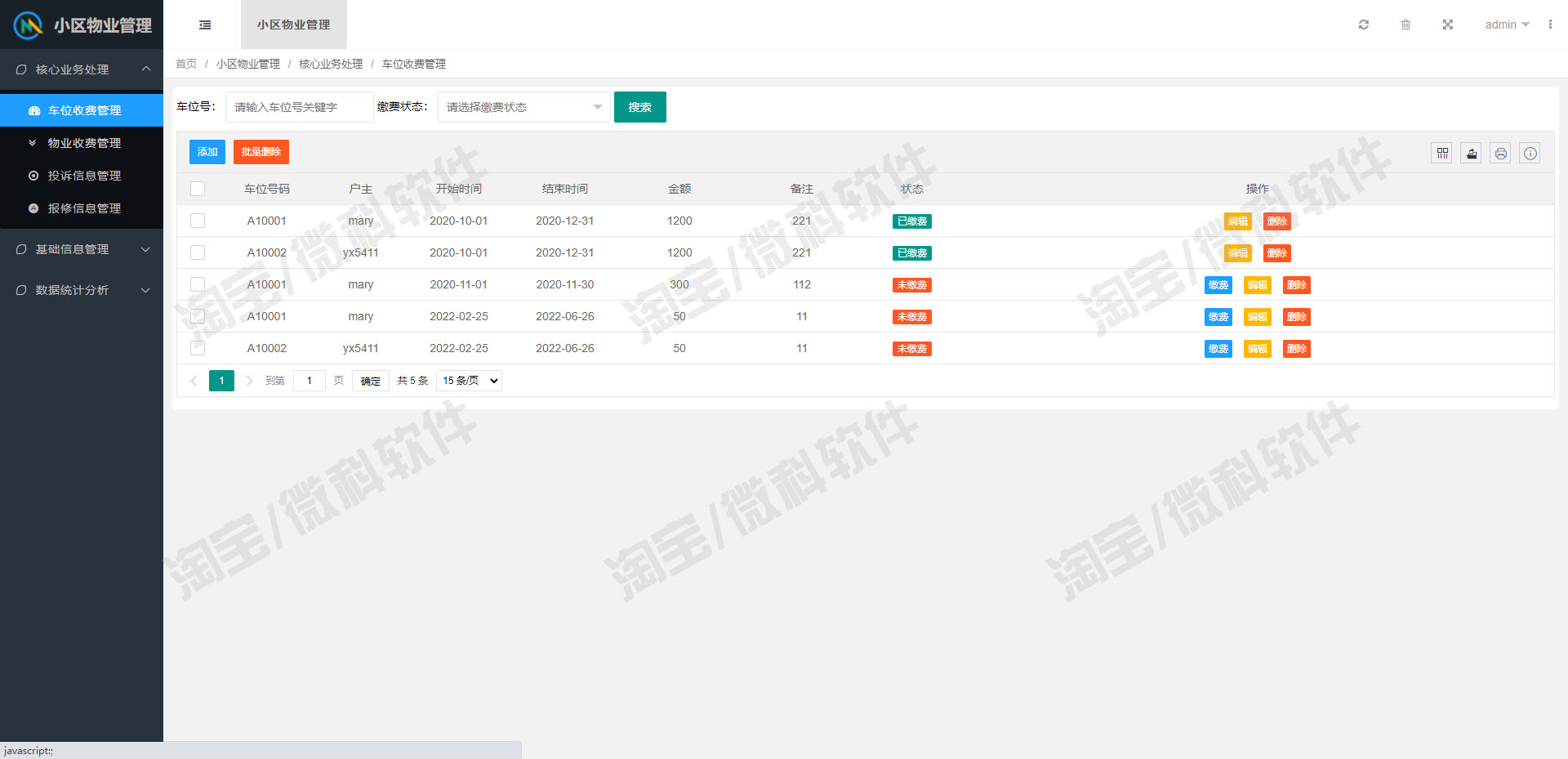Image resolution: width=1568 pixels, height=759 pixels.
Task: Go to previous page arrow
Action: coord(194,381)
